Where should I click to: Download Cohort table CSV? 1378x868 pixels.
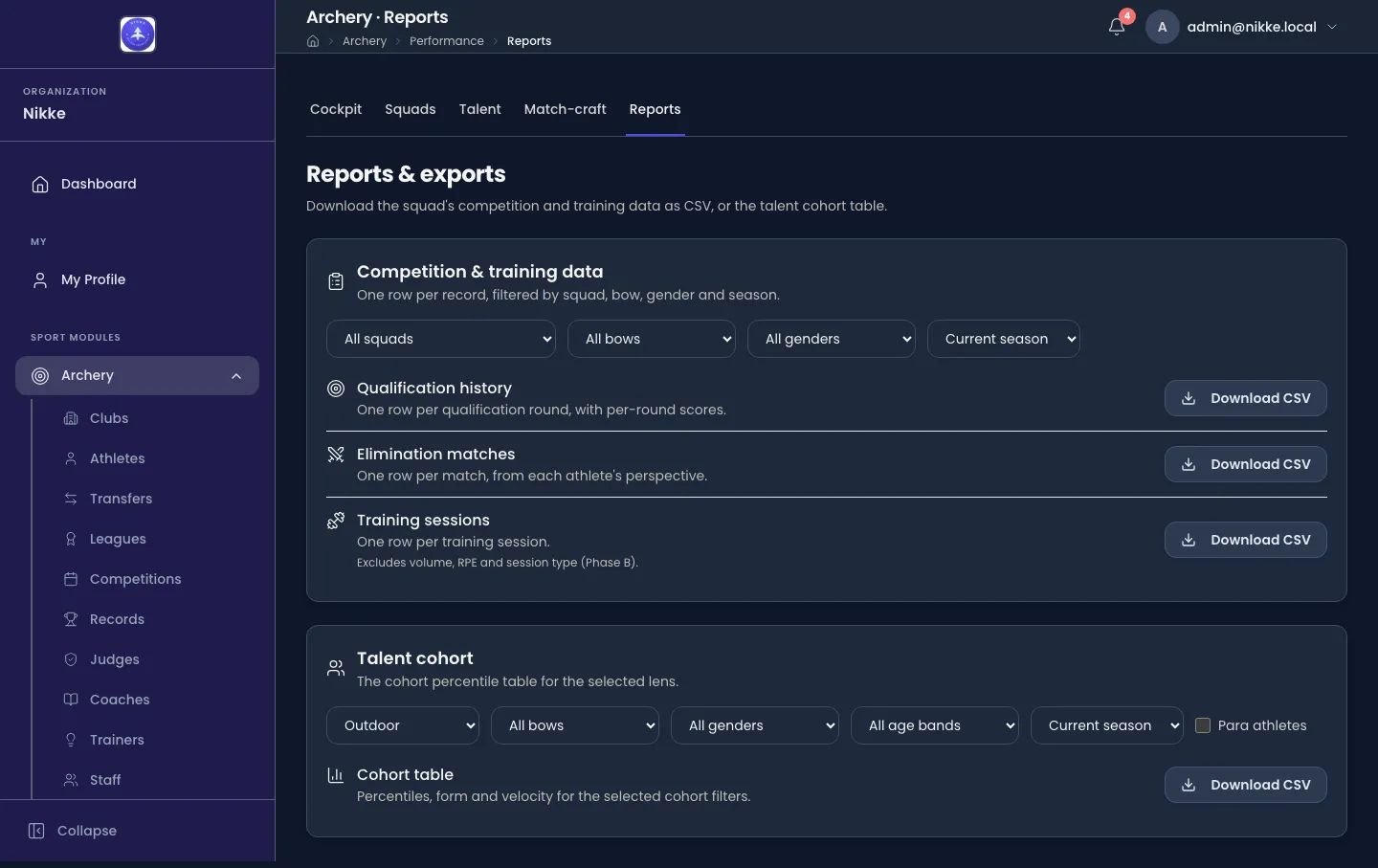click(x=1246, y=785)
